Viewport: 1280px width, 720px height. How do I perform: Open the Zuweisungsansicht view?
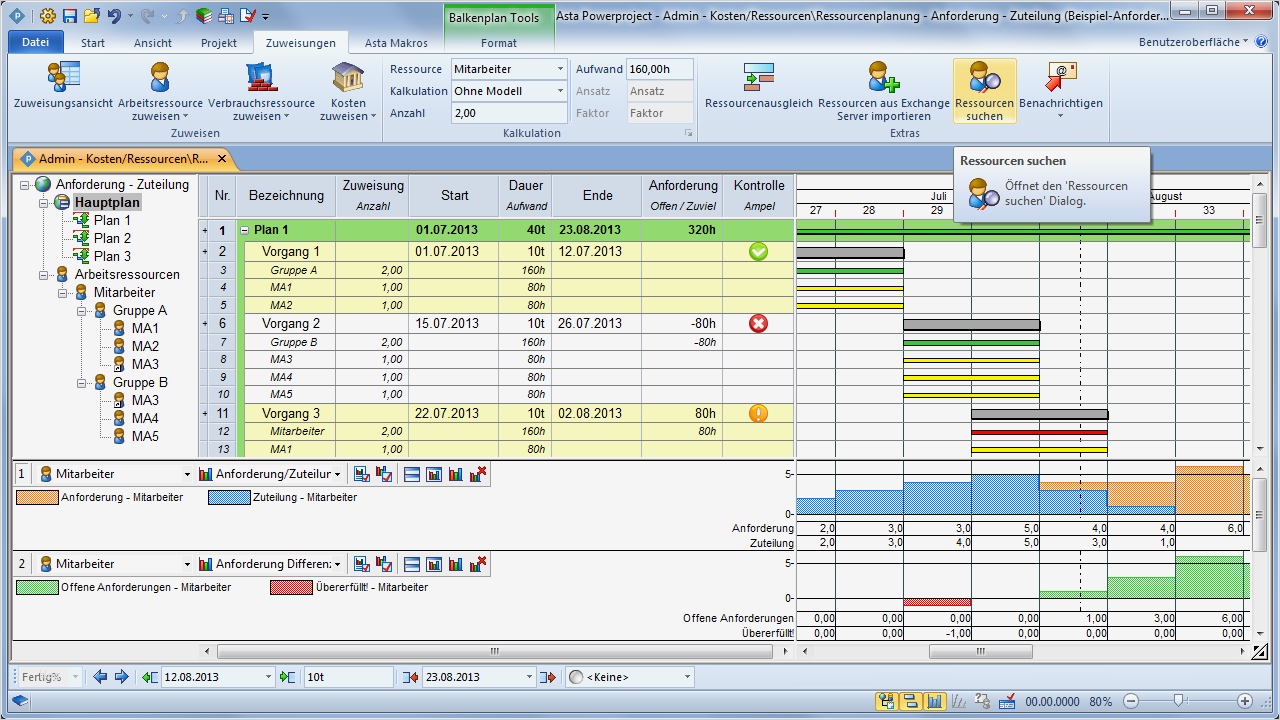click(62, 92)
